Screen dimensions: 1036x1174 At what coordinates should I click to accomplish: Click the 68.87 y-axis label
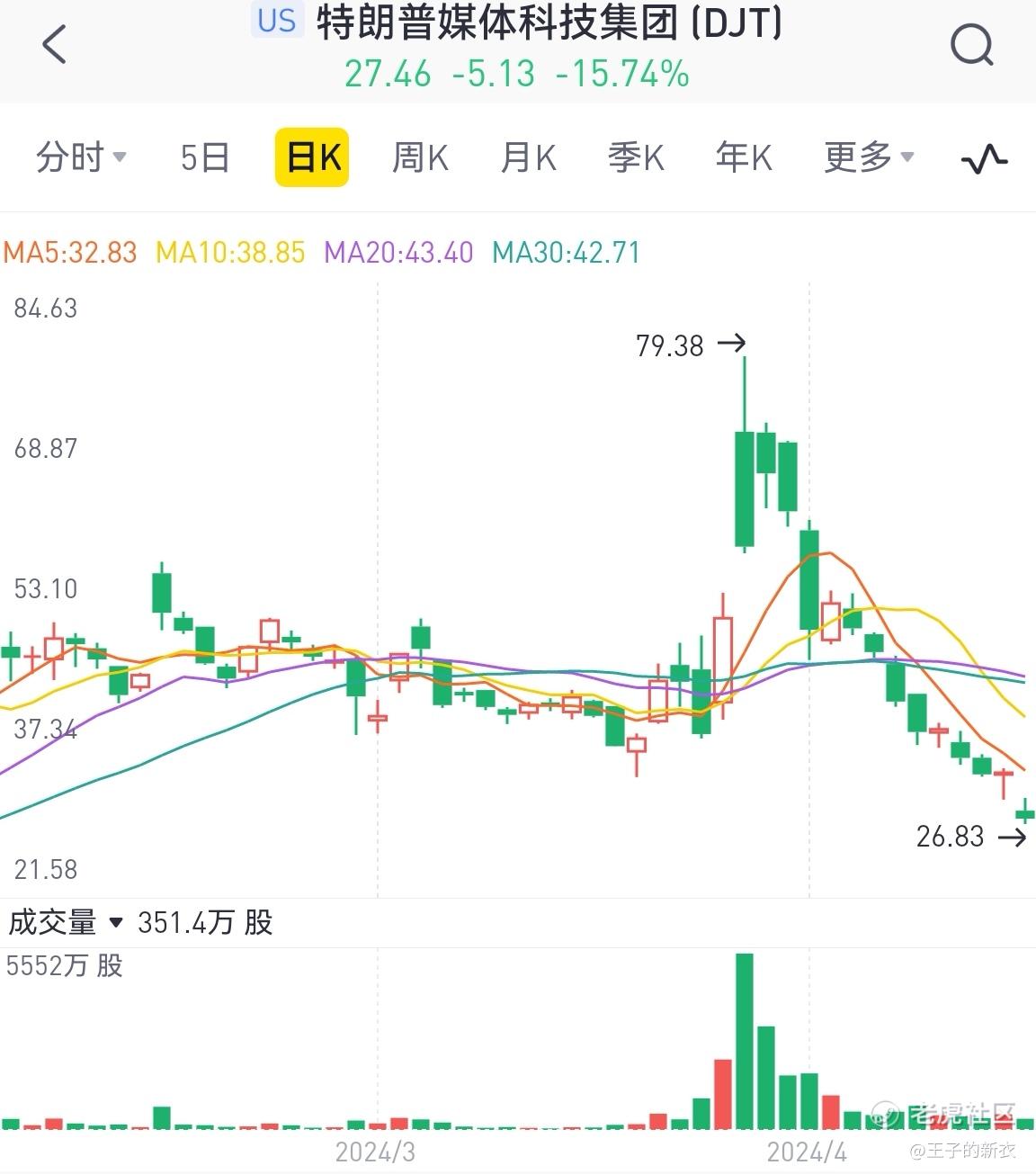coord(46,449)
